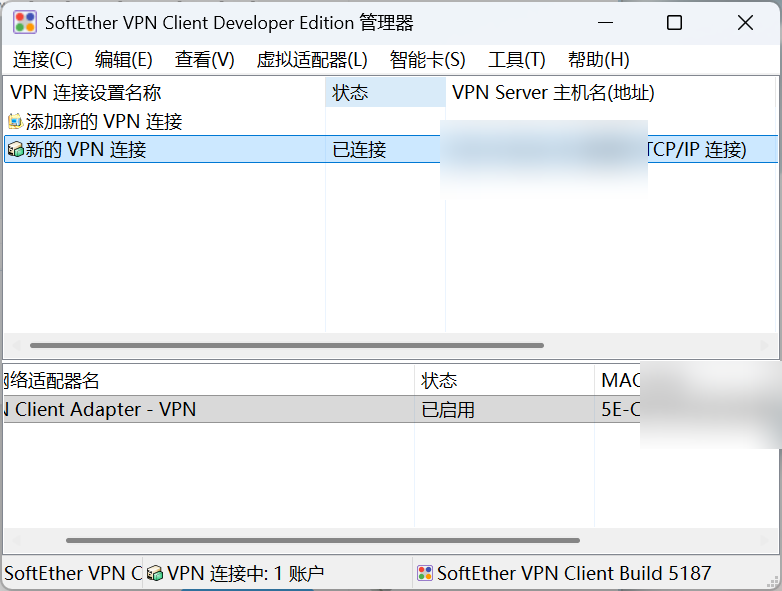The height and width of the screenshot is (591, 782).
Task: Maximize the VPN Client manager window
Action: (x=674, y=22)
